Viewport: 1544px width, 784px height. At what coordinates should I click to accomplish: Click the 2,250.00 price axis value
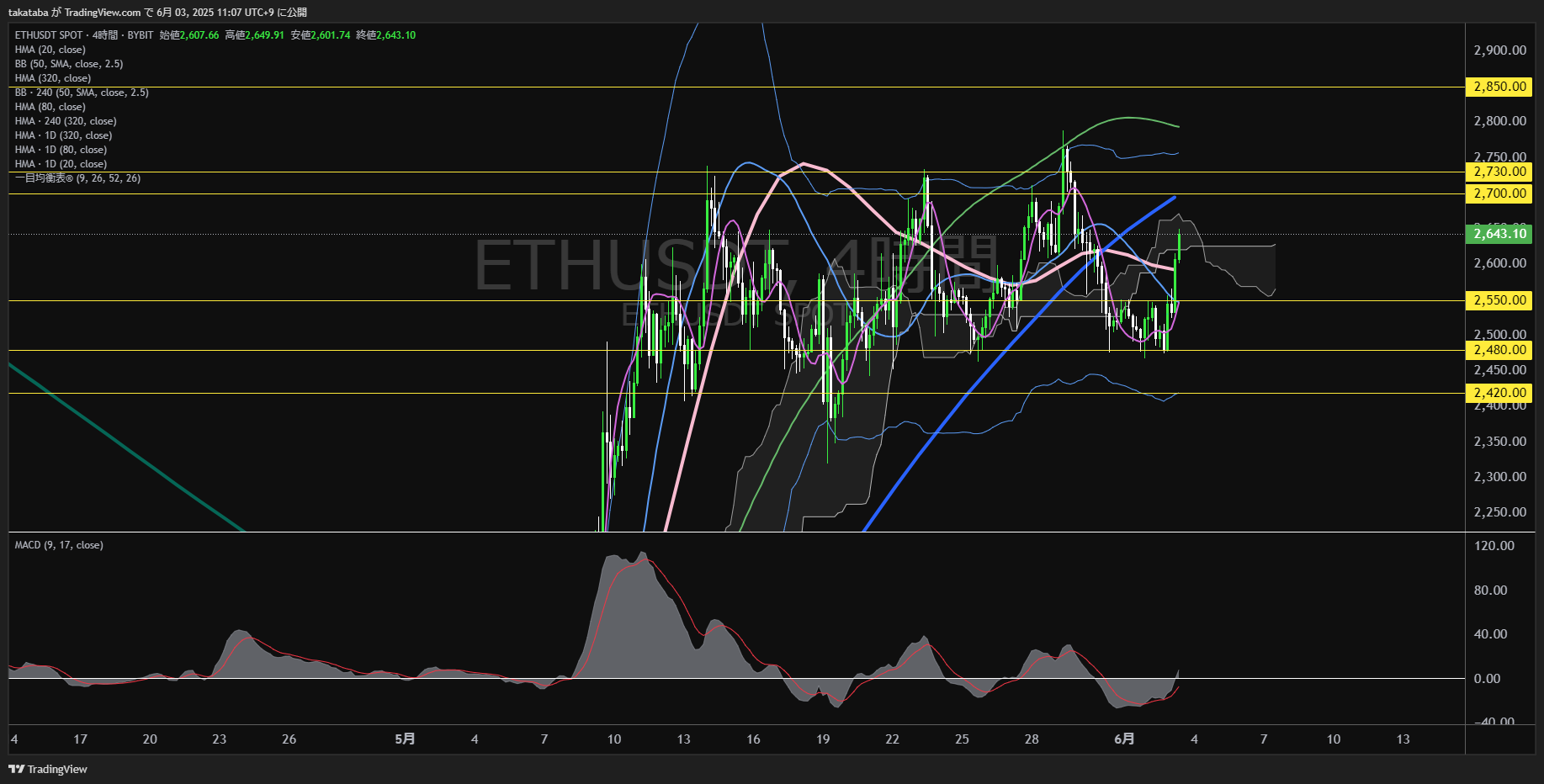1499,512
